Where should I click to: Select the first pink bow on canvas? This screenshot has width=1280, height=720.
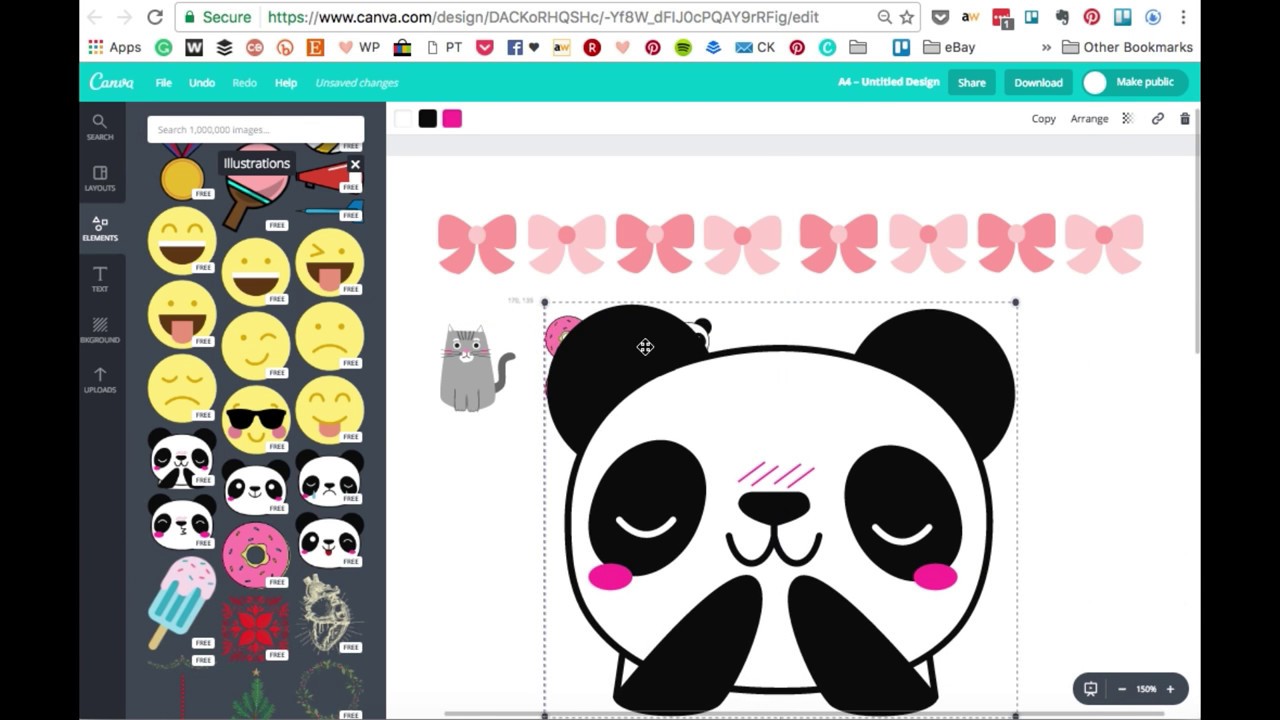[x=477, y=243]
